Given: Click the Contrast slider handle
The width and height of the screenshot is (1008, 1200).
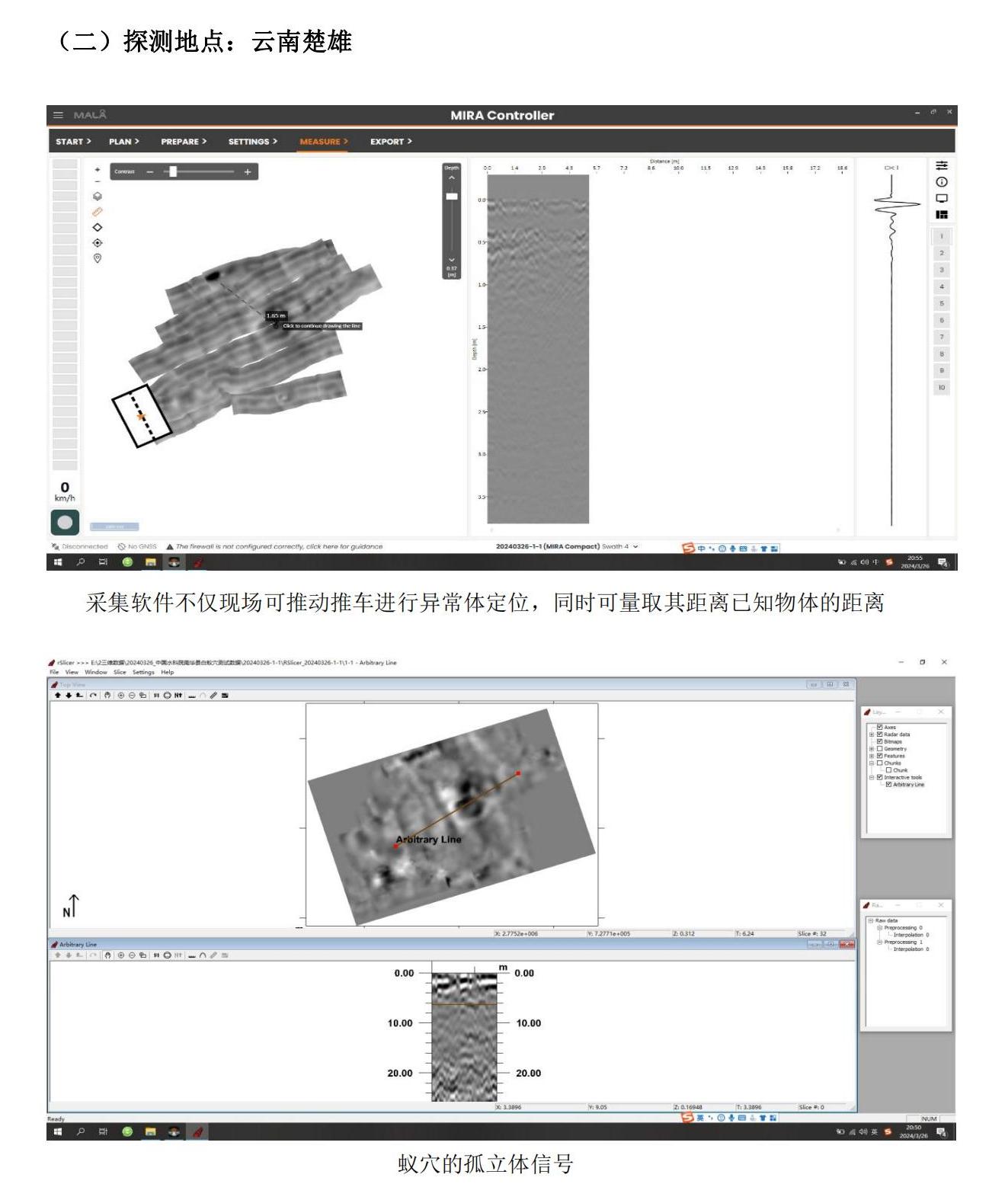Looking at the screenshot, I should 173,172.
